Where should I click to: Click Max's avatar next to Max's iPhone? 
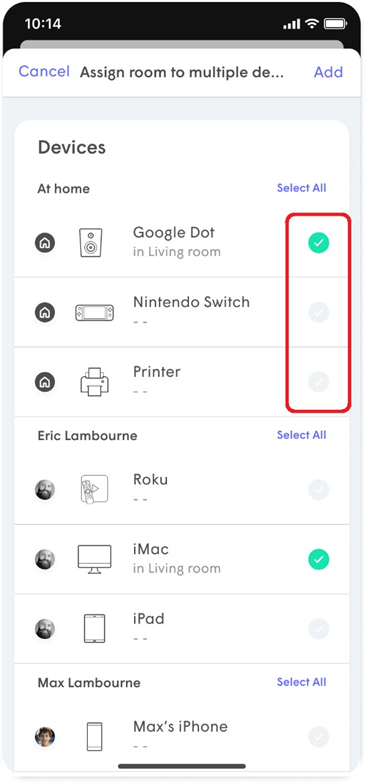pyautogui.click(x=45, y=736)
